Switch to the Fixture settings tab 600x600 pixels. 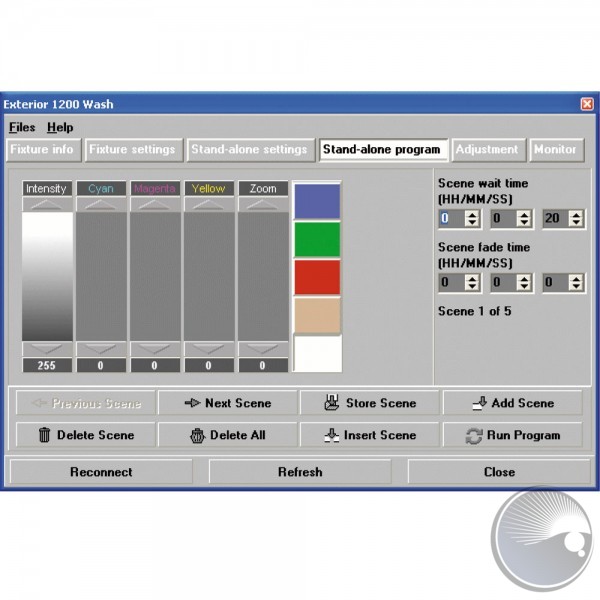coord(134,150)
